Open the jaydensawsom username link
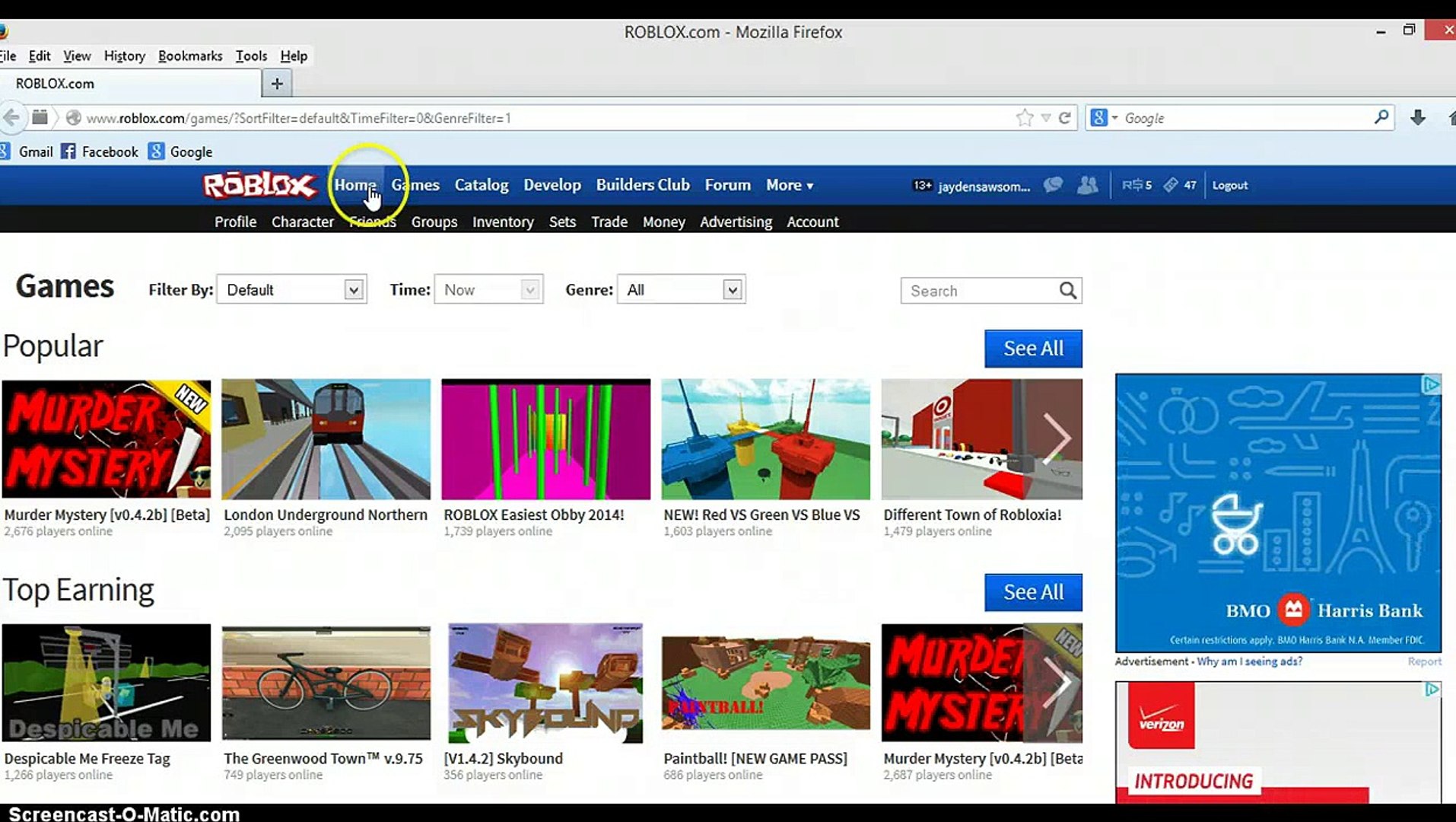This screenshot has height=822, width=1456. coord(984,186)
